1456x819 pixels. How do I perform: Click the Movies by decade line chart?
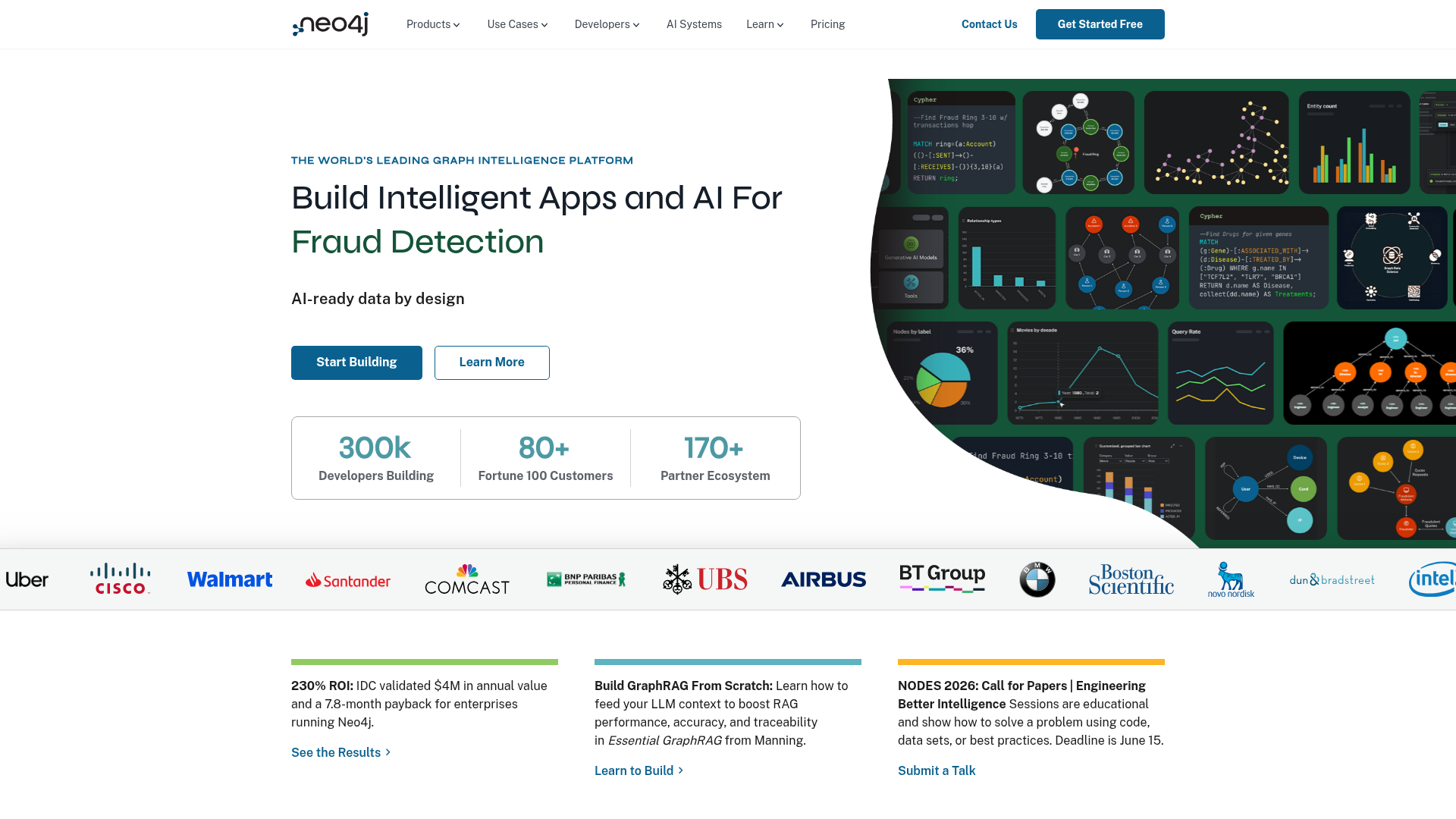click(x=1083, y=373)
